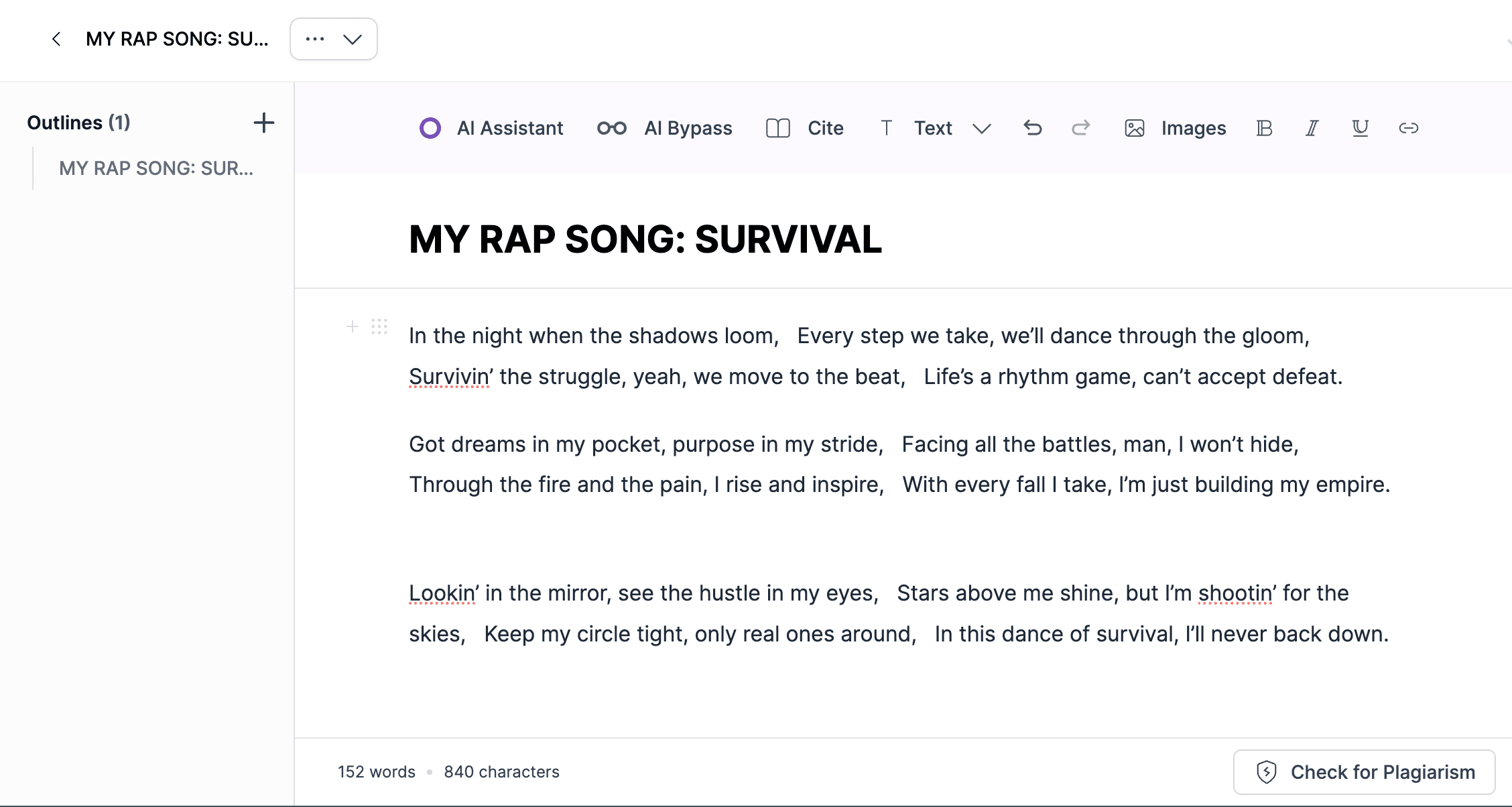Toggle bold formatting
Screen dimensions: 1512x807
click(x=1264, y=128)
